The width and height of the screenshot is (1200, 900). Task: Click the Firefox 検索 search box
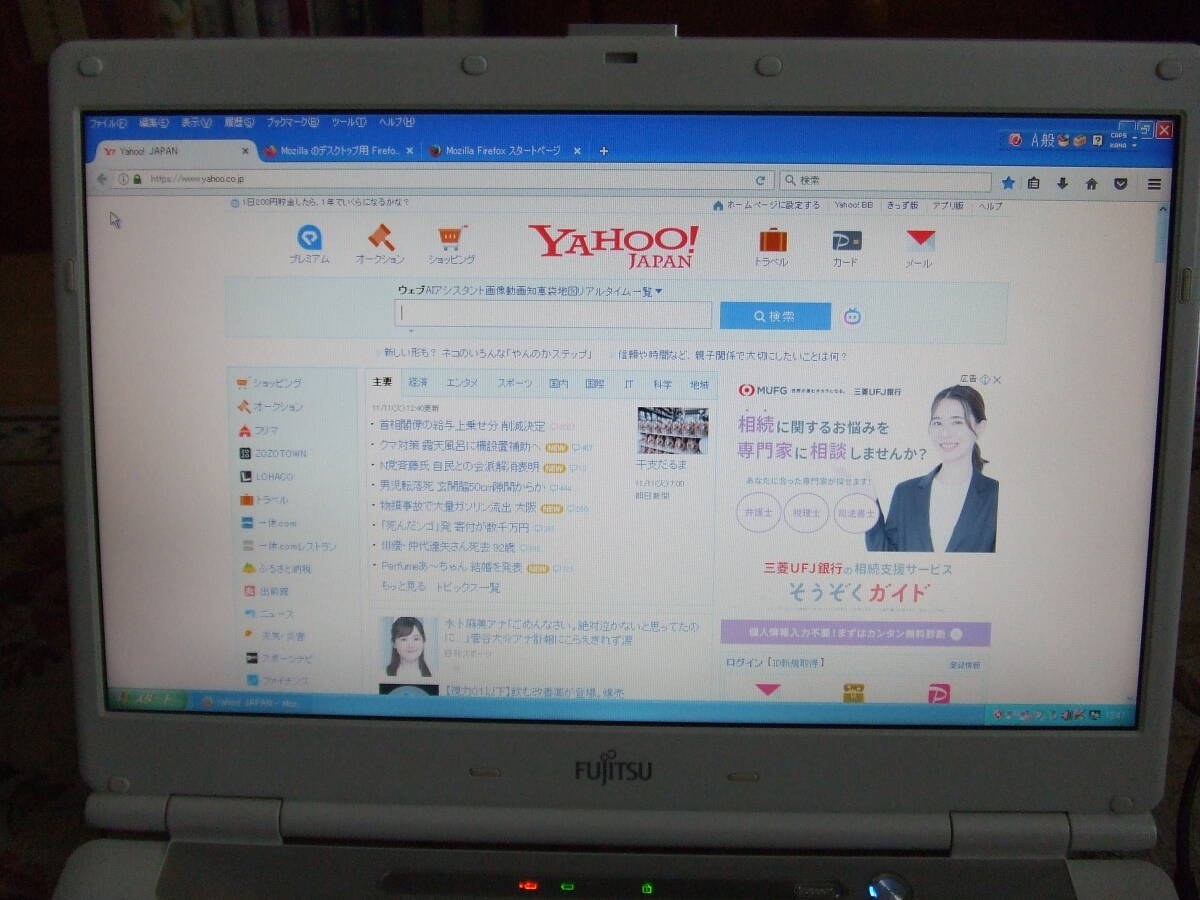click(x=886, y=181)
